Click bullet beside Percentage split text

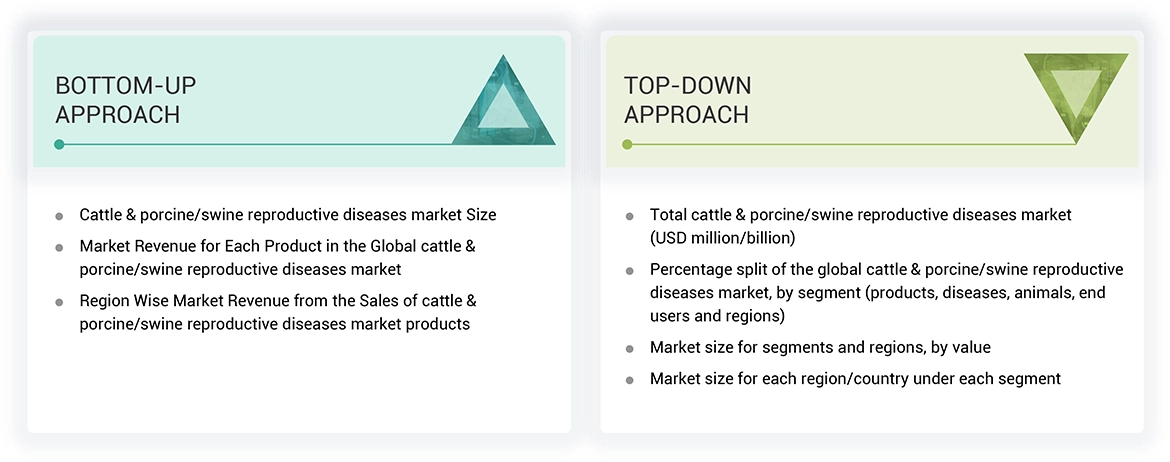(629, 271)
